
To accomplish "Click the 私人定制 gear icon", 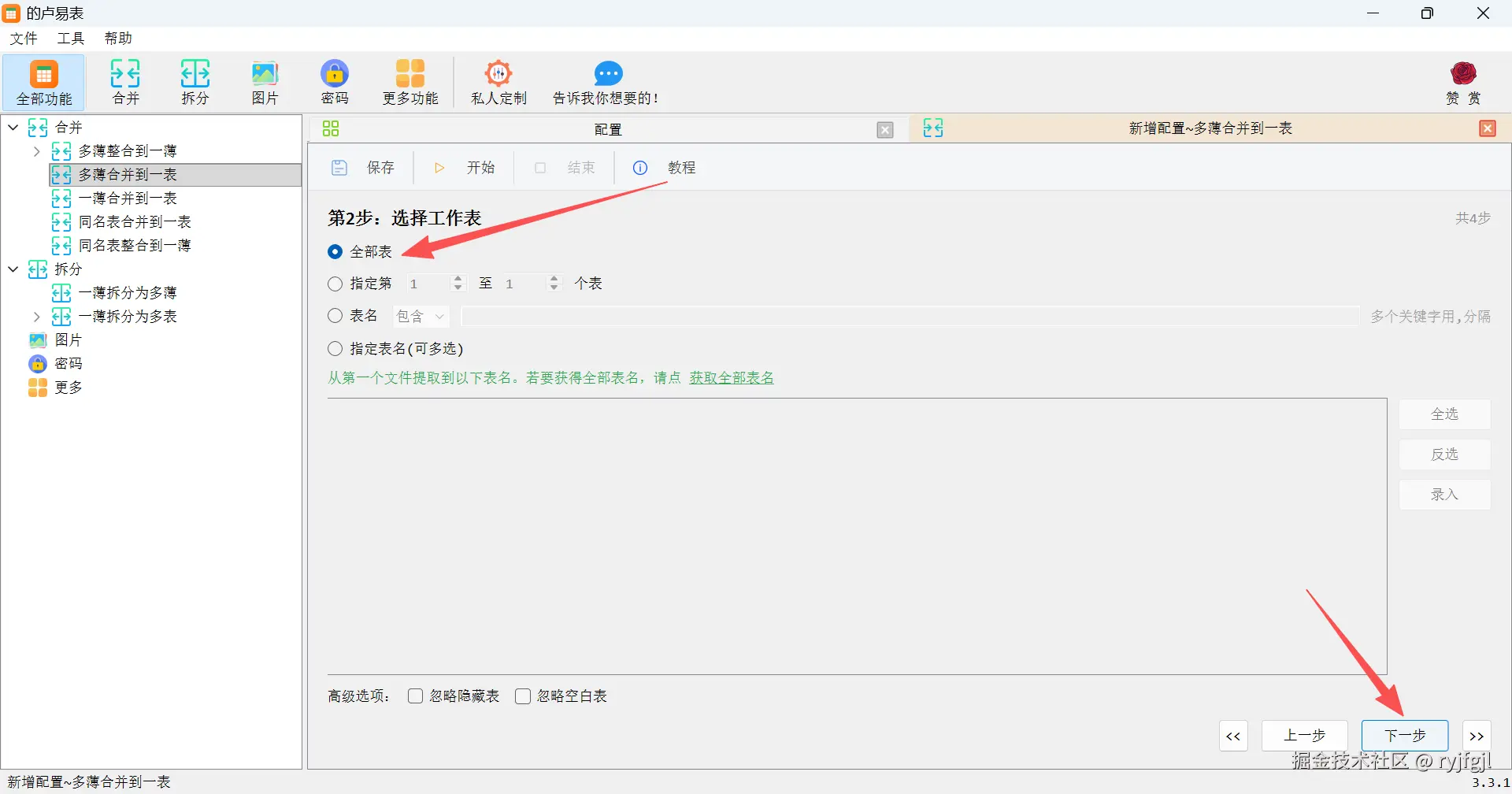I will point(498,73).
